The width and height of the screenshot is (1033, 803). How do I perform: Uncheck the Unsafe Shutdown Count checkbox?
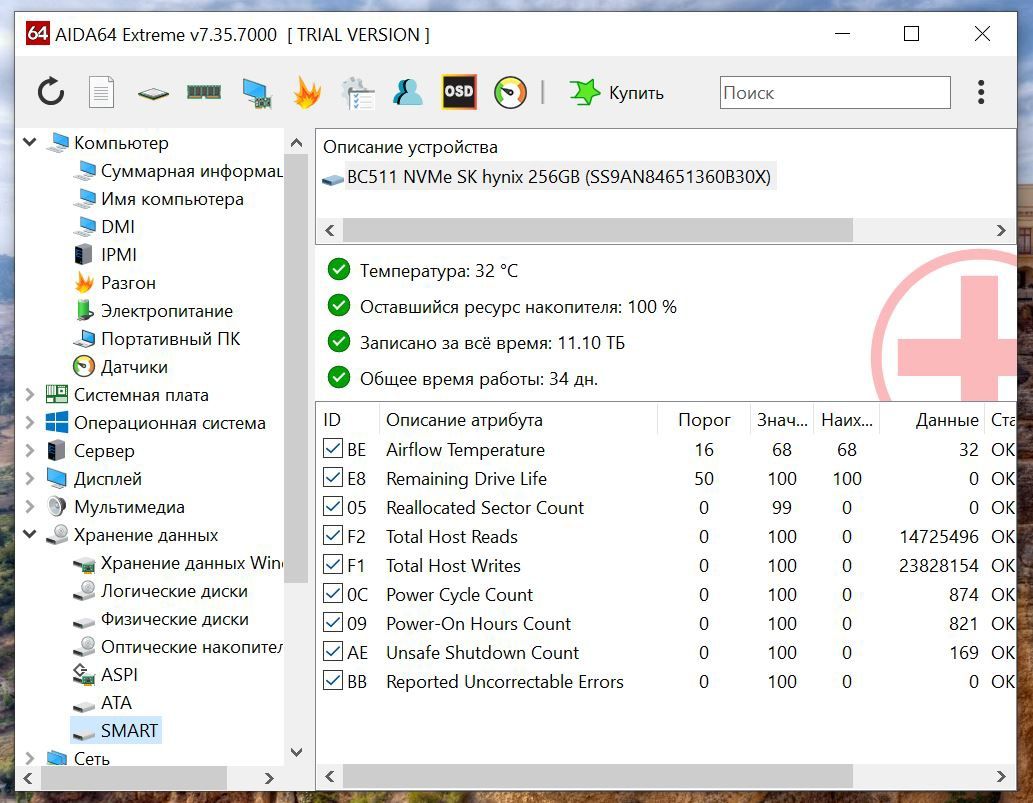pos(333,651)
